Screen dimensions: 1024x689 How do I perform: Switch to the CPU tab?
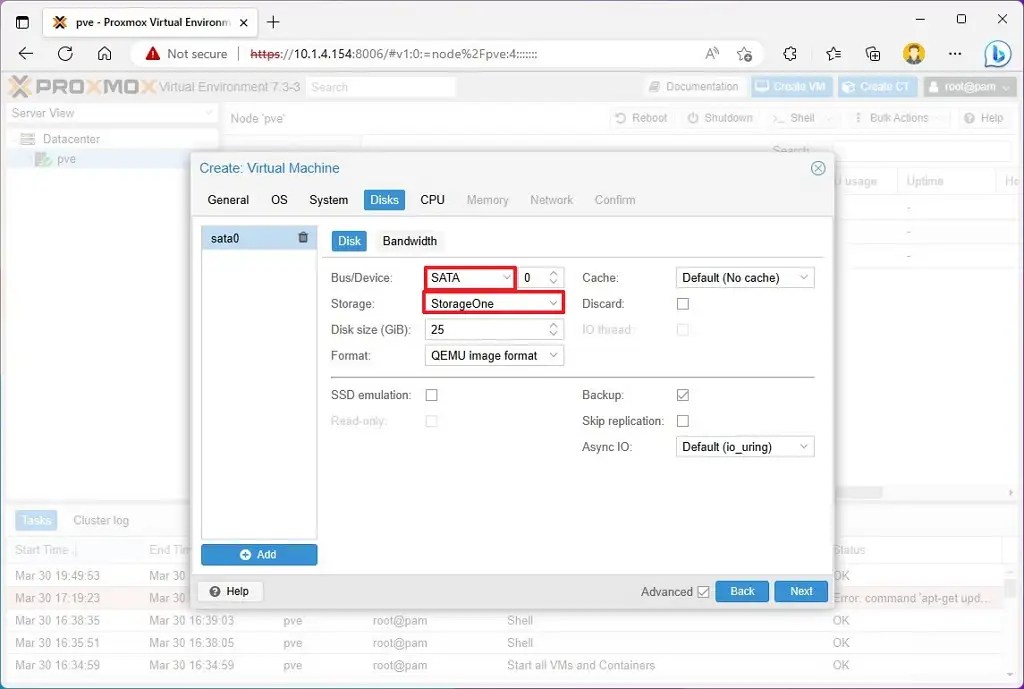(x=431, y=199)
